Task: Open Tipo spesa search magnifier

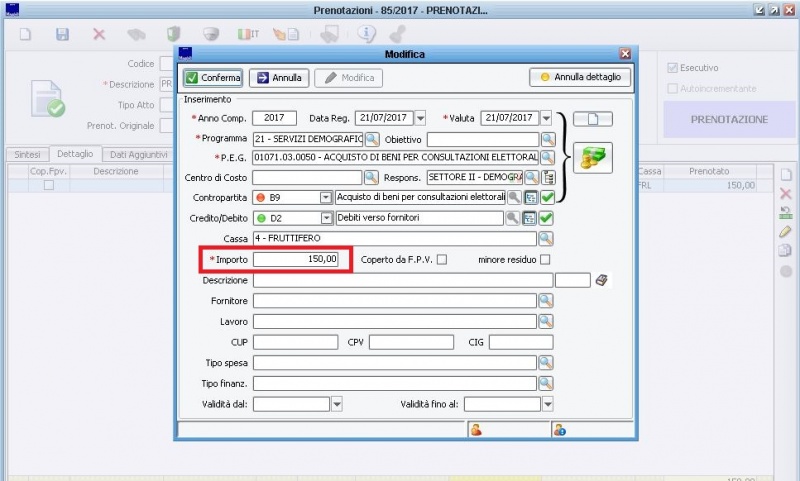Action: click(545, 363)
